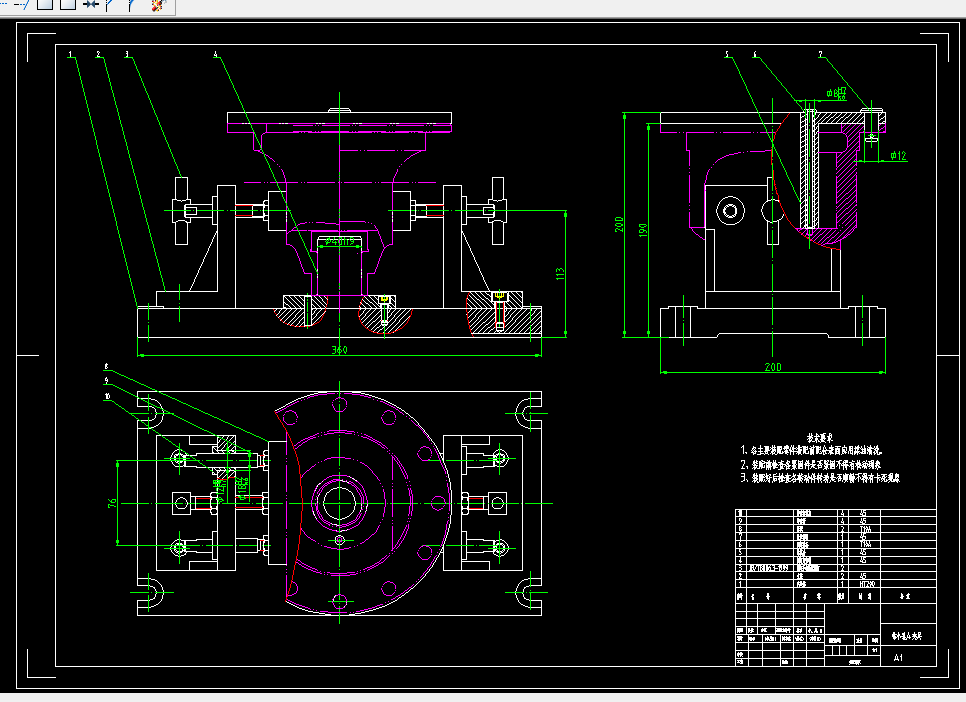Viewport: 966px width, 702px height.
Task: Click the A1 sheet size in title block
Action: click(x=898, y=658)
